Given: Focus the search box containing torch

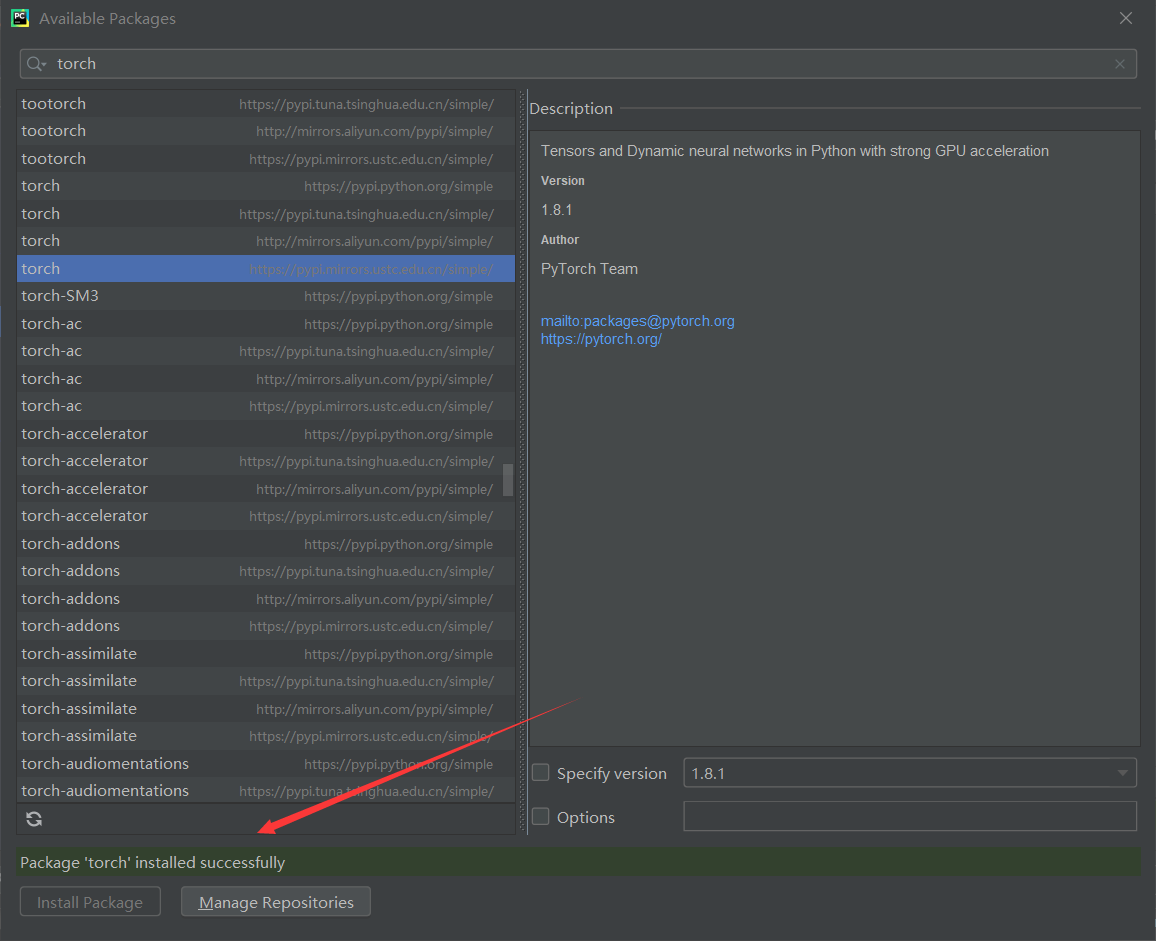Looking at the screenshot, I should [x=578, y=64].
